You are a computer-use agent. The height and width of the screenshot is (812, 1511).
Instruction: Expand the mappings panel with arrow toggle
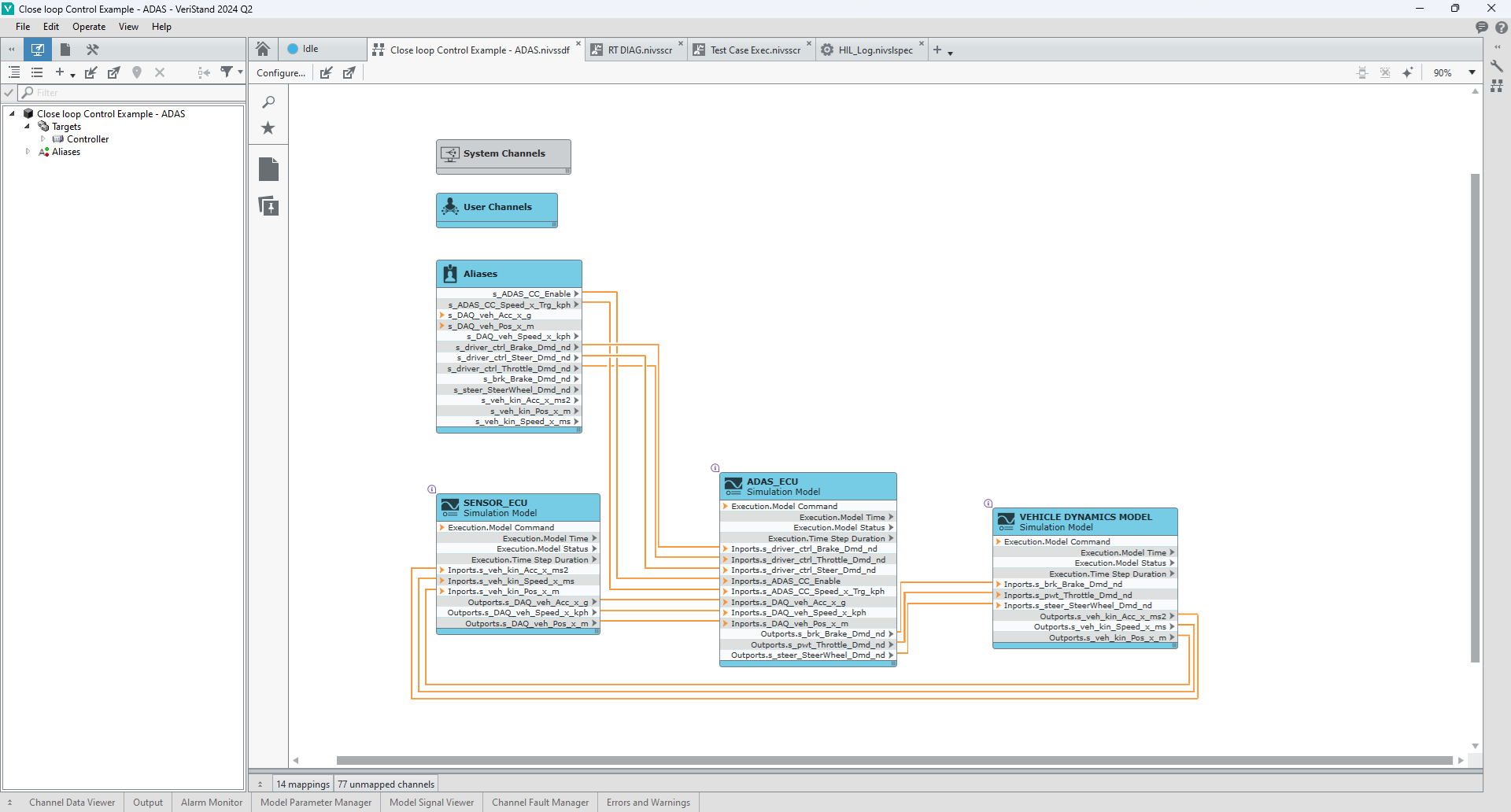[x=260, y=784]
